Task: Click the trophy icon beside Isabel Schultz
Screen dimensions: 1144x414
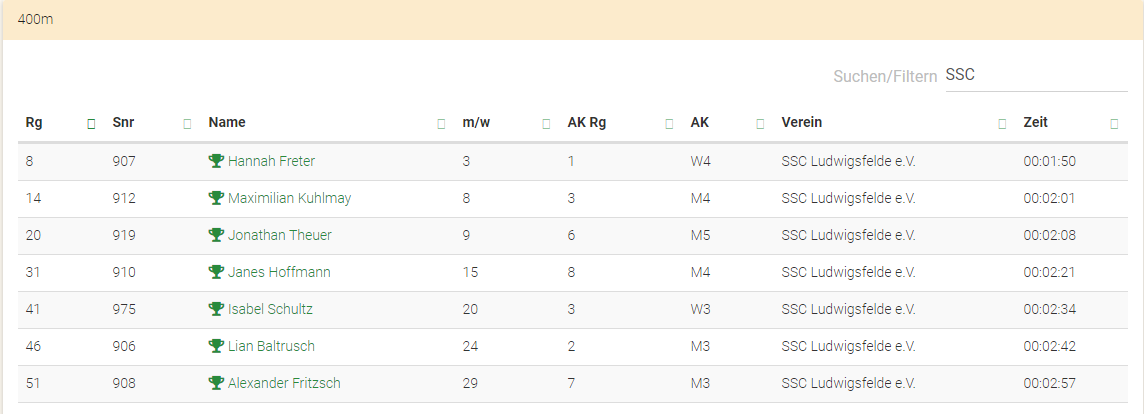Action: [x=216, y=309]
